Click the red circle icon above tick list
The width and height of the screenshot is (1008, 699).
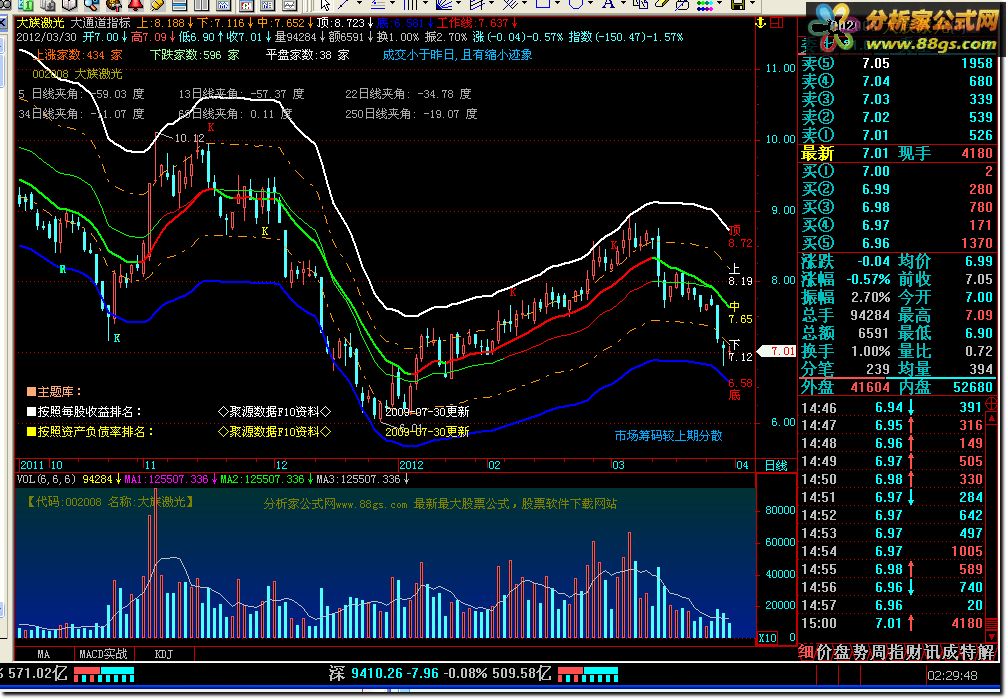[x=991, y=404]
